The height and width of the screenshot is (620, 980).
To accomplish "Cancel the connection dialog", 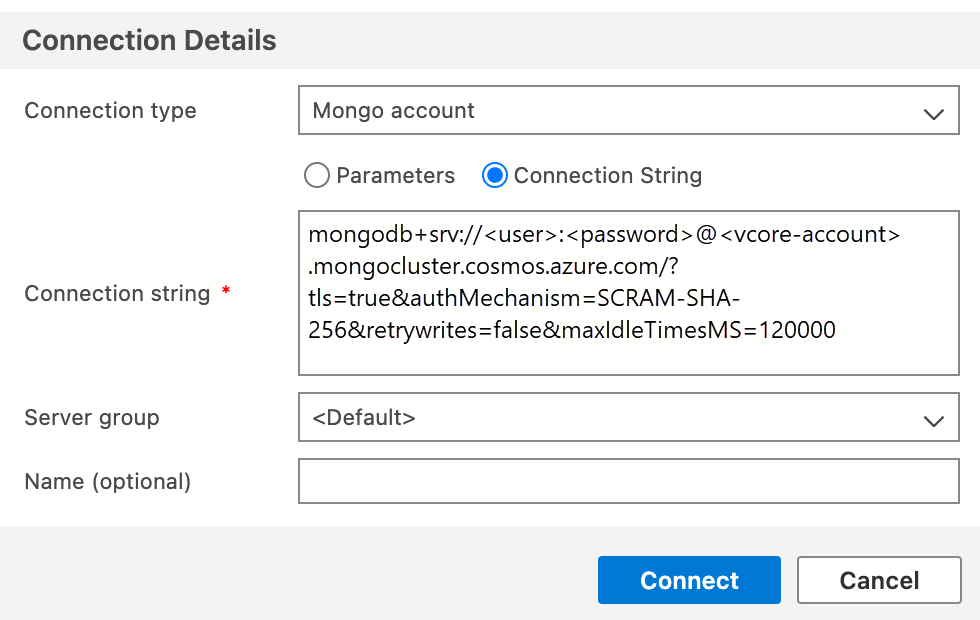I will coord(879,581).
